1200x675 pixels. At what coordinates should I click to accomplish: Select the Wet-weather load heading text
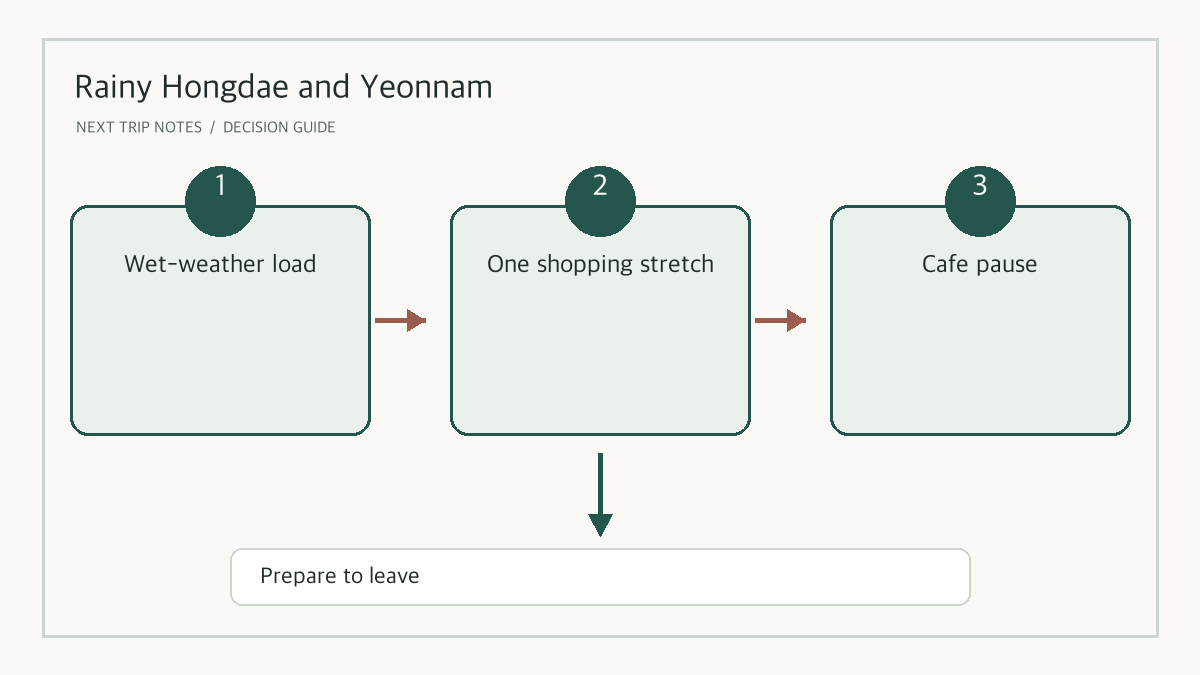coord(220,264)
